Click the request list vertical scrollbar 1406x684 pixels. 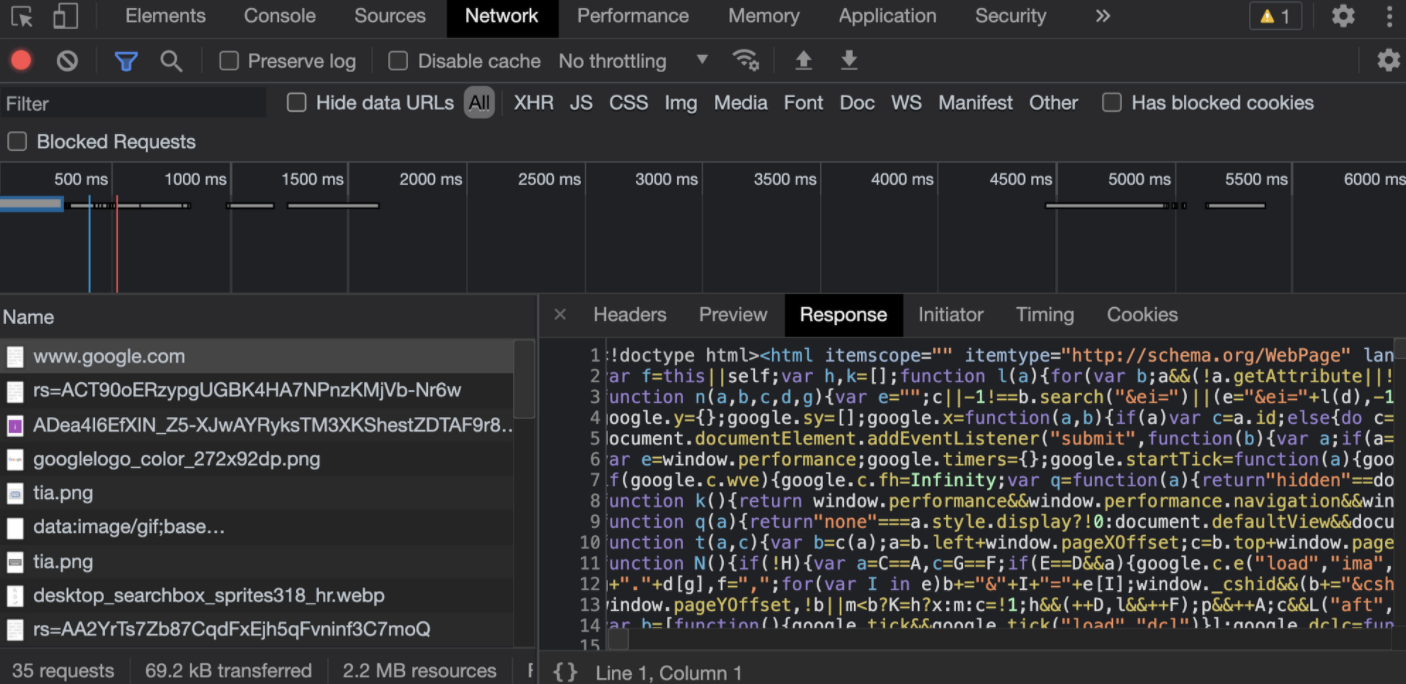(525, 380)
